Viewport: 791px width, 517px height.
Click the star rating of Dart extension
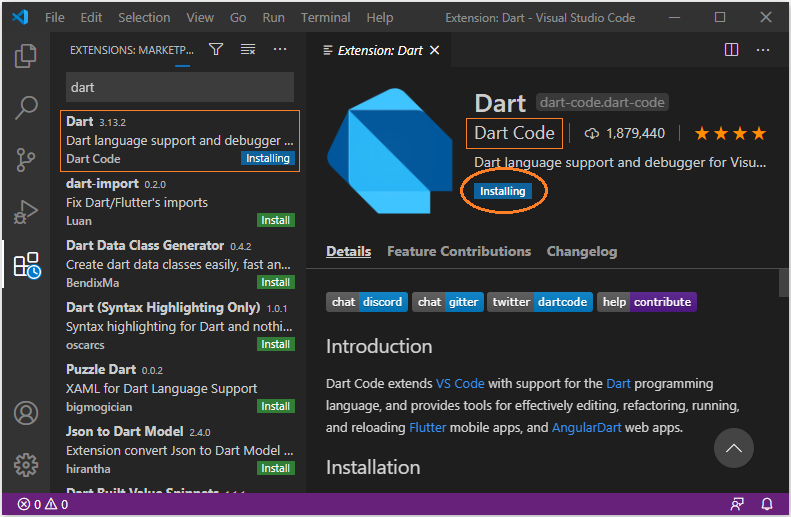(x=730, y=134)
